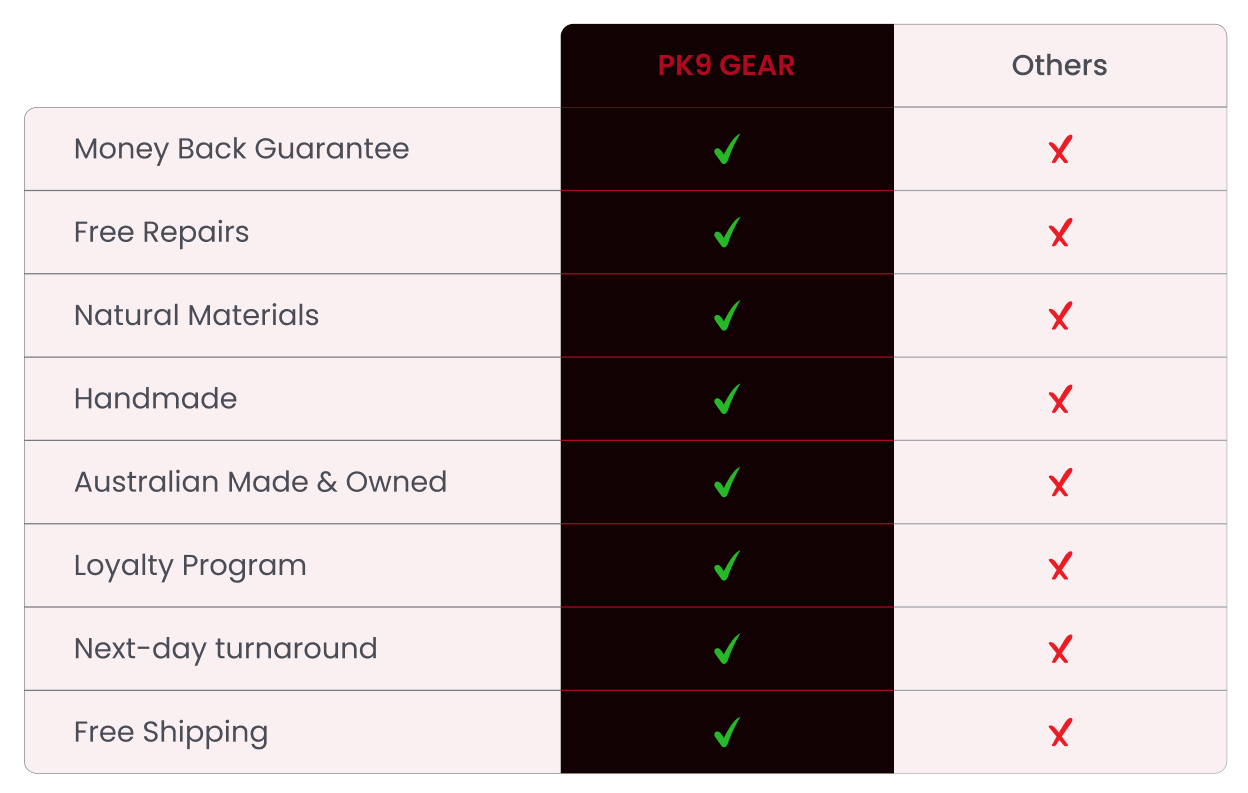Click red cross in Free Shipping row

tap(1060, 733)
